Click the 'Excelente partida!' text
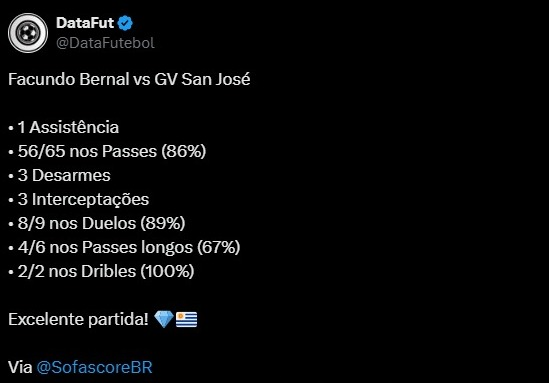 pyautogui.click(x=78, y=319)
